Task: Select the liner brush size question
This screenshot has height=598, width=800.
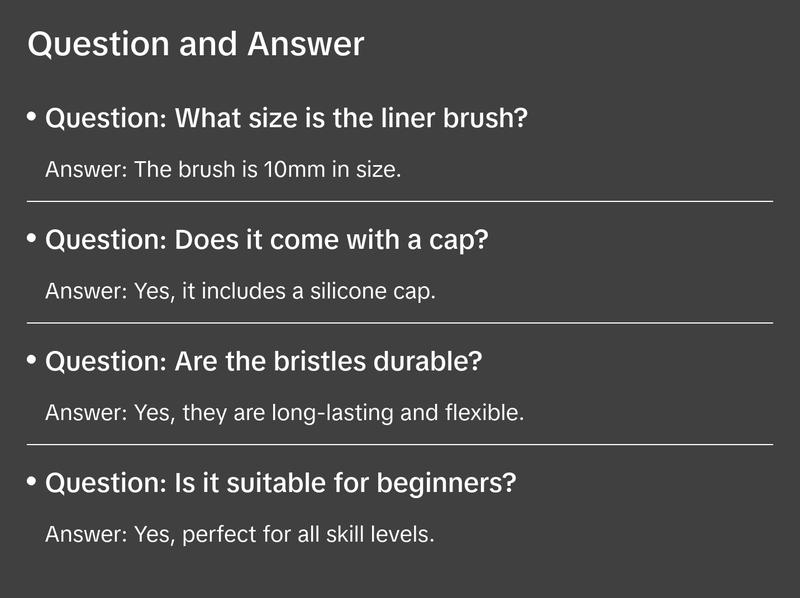Action: point(286,119)
